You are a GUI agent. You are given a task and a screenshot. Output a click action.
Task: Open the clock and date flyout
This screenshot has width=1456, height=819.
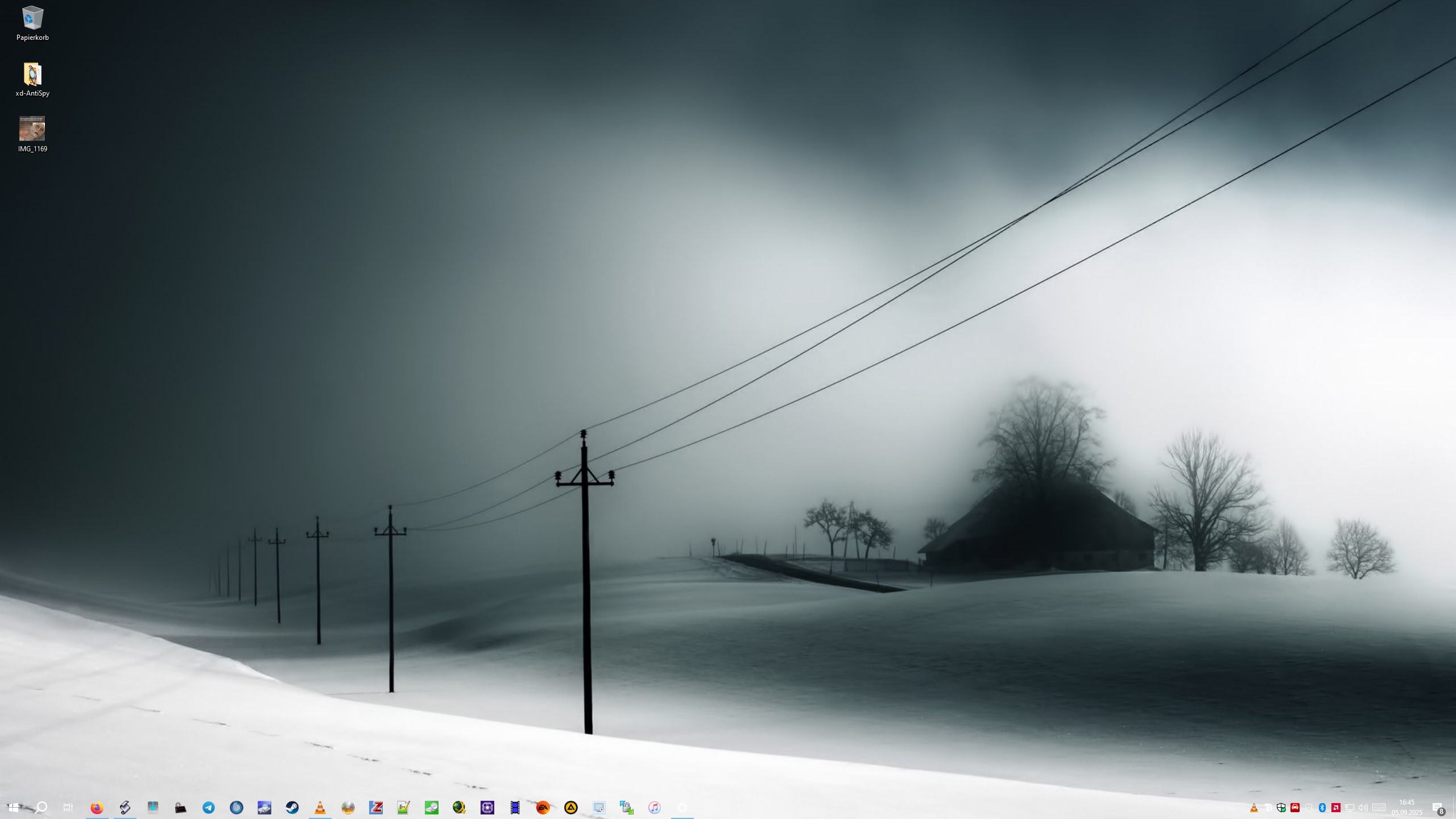[1407, 807]
